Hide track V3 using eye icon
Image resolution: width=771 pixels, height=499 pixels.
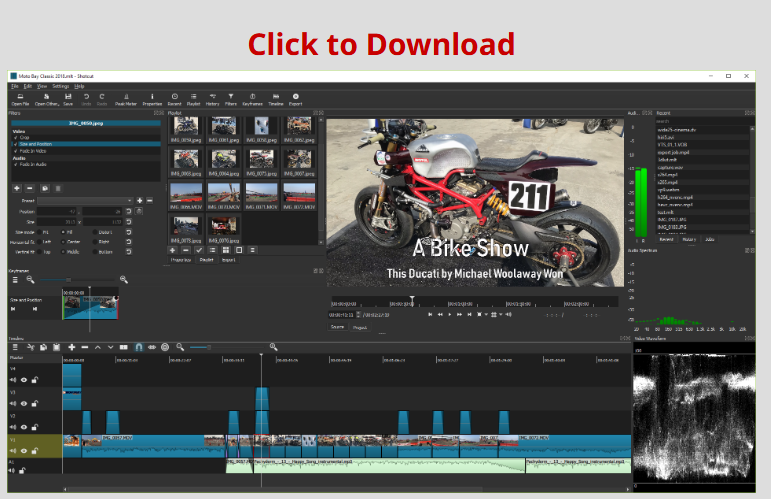pos(24,404)
